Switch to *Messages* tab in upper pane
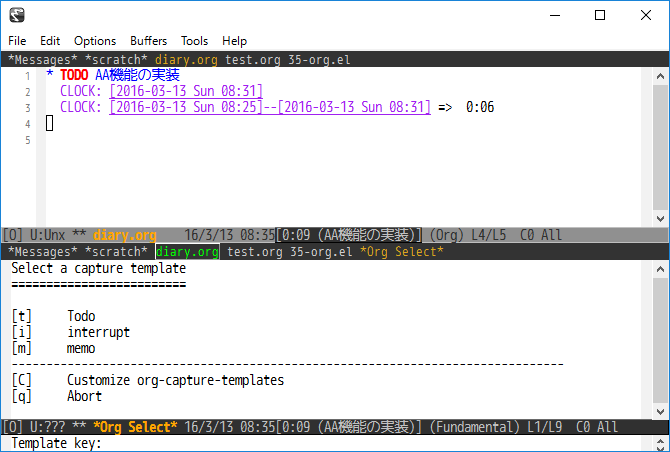Viewport: 670px width, 452px height. (42, 60)
